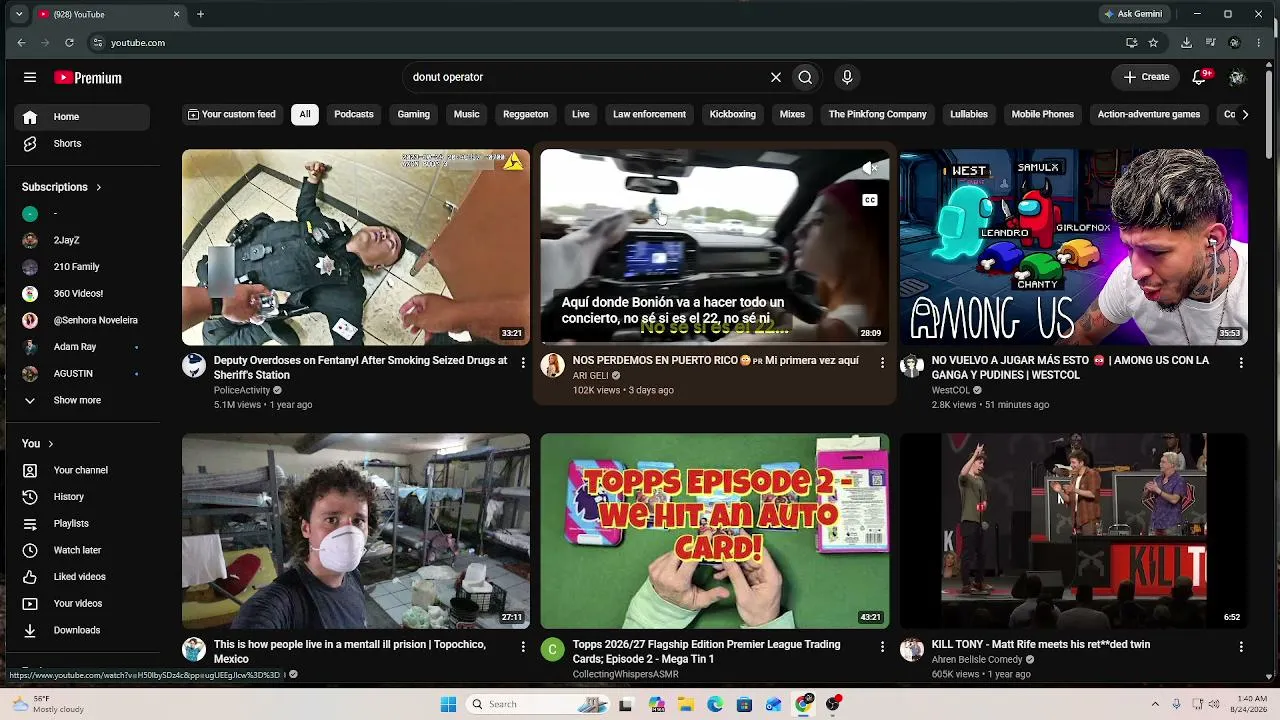
Task: Open the 2JayZ subscription channel
Action: click(82, 240)
